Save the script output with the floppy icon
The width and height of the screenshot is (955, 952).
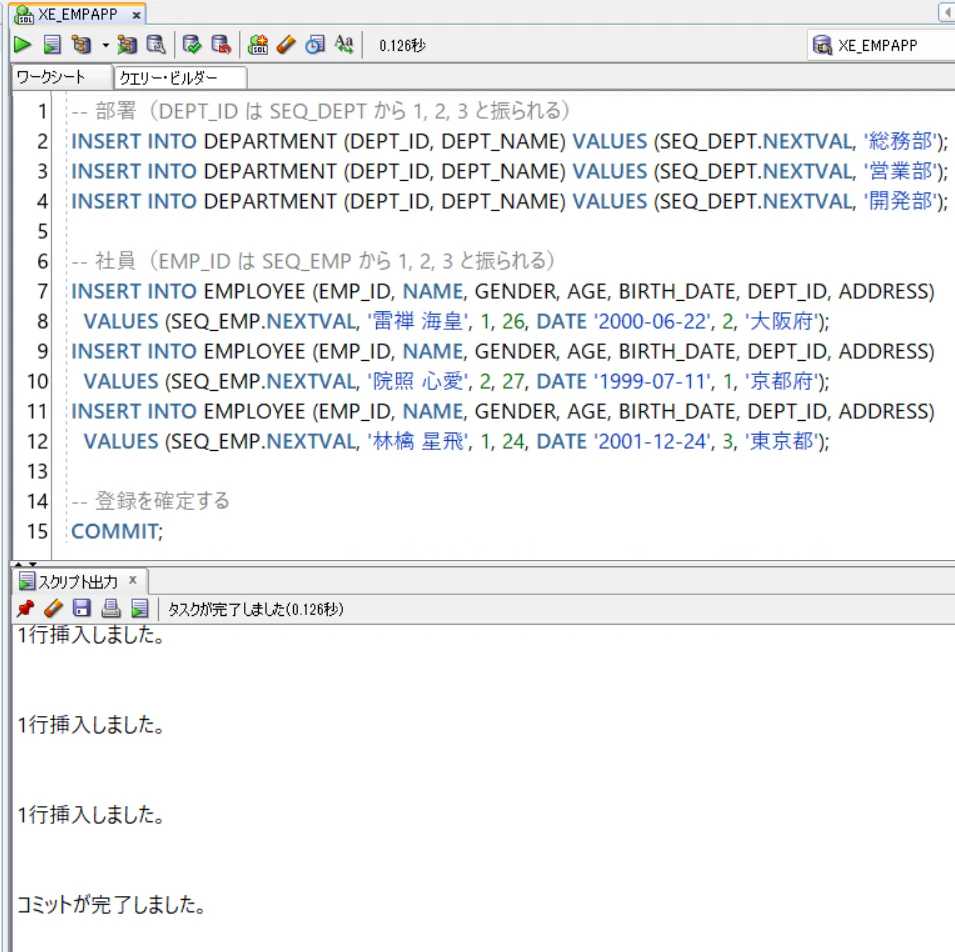coord(82,608)
